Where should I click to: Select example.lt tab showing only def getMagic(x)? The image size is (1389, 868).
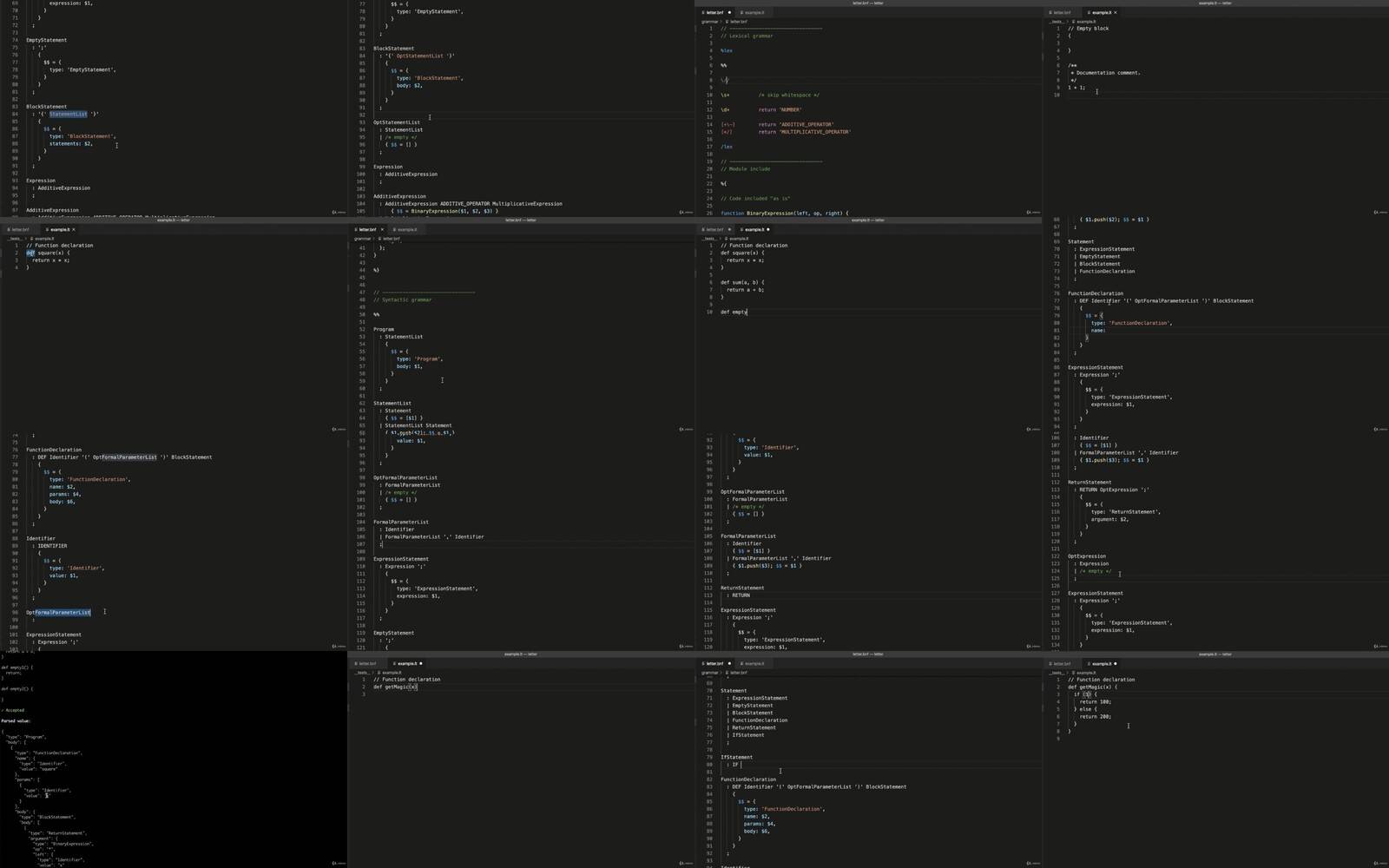pos(407,664)
